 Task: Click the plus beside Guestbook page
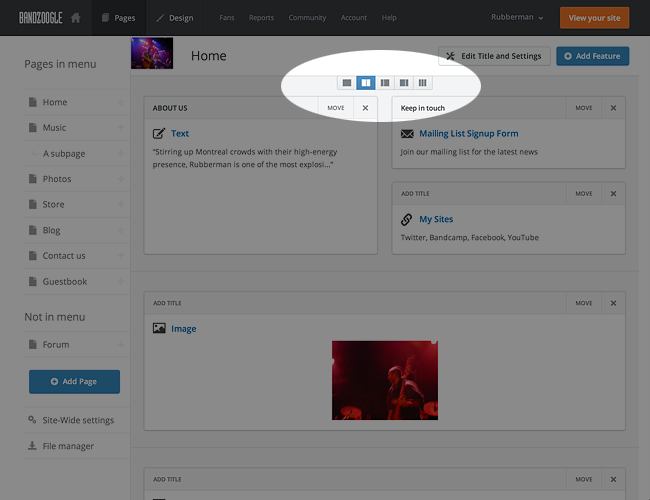pyautogui.click(x=121, y=282)
